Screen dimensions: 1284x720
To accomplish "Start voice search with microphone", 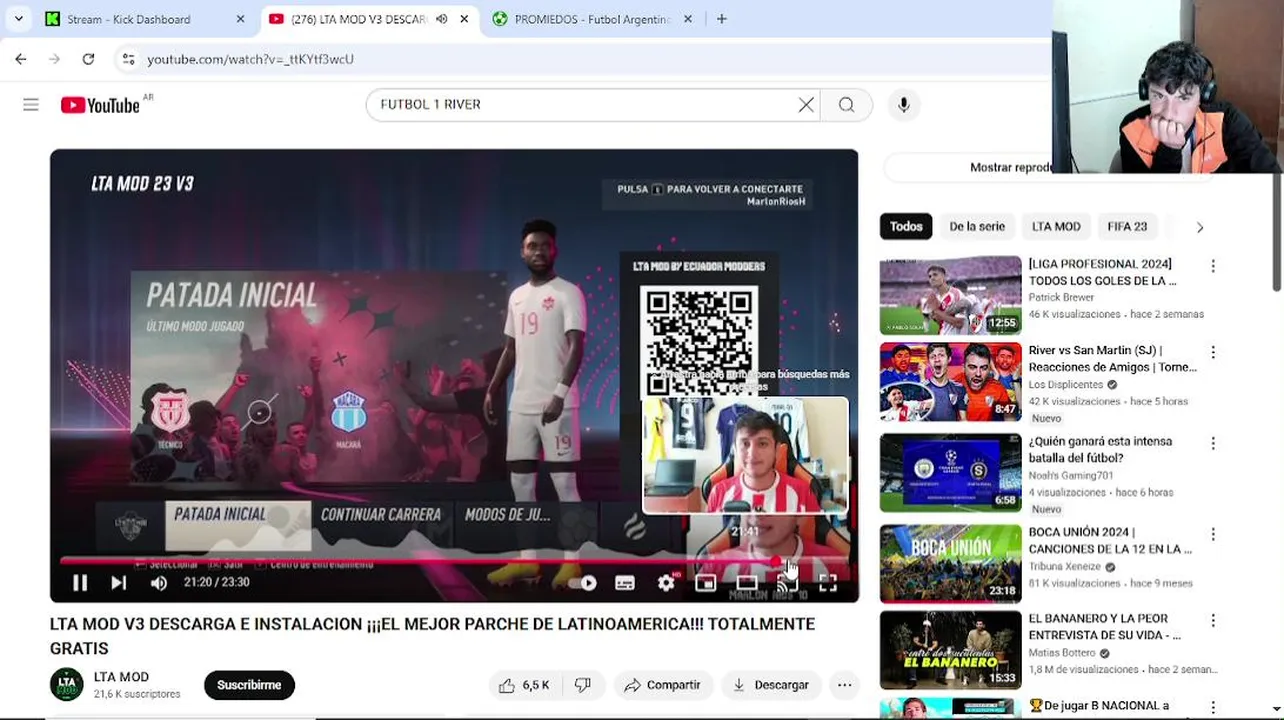I will [904, 105].
